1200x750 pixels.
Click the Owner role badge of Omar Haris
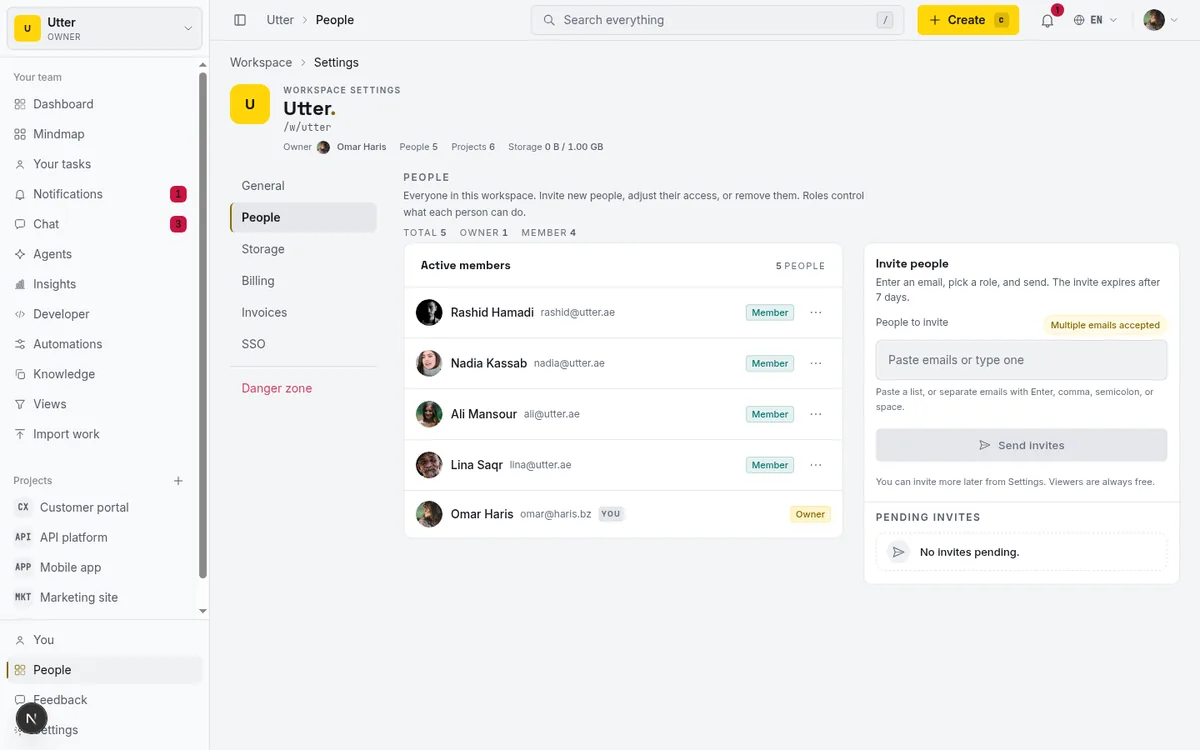point(810,514)
